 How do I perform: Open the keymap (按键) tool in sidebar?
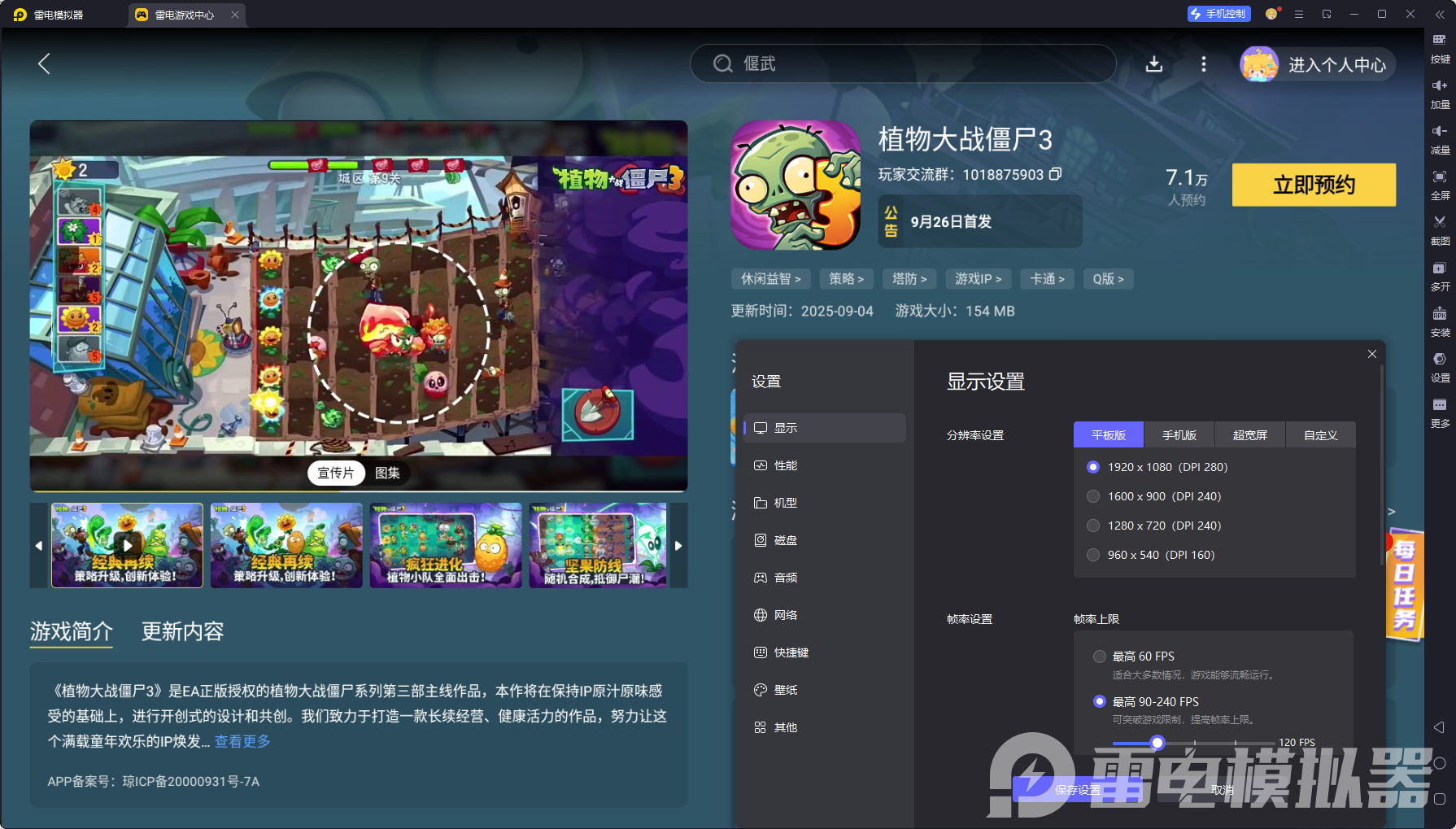1440,47
